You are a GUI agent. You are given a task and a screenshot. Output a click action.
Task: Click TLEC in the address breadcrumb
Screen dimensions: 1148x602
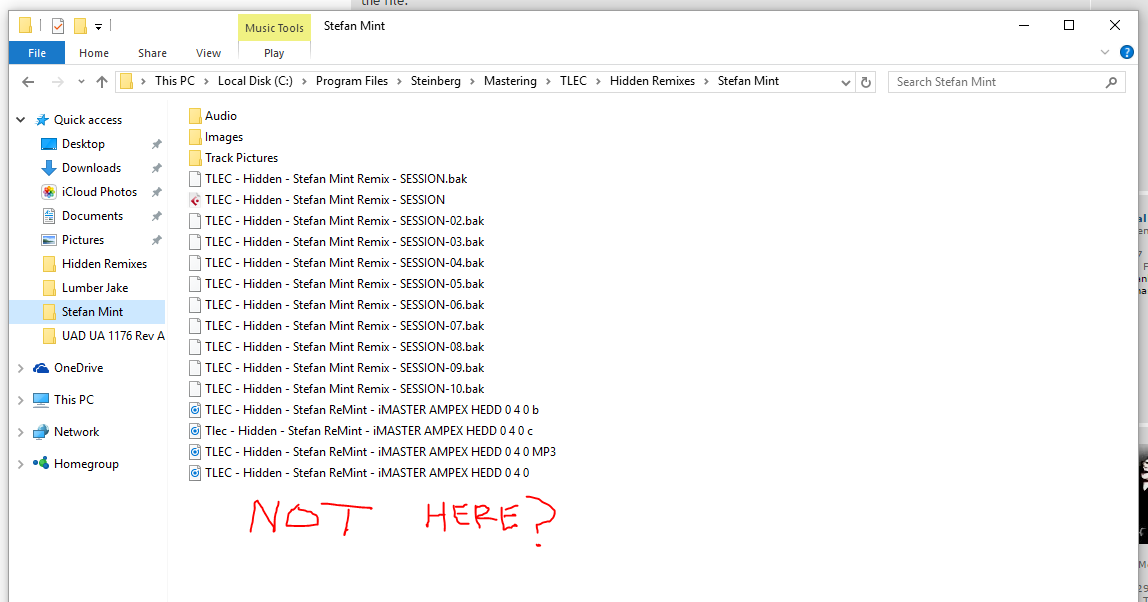[573, 81]
